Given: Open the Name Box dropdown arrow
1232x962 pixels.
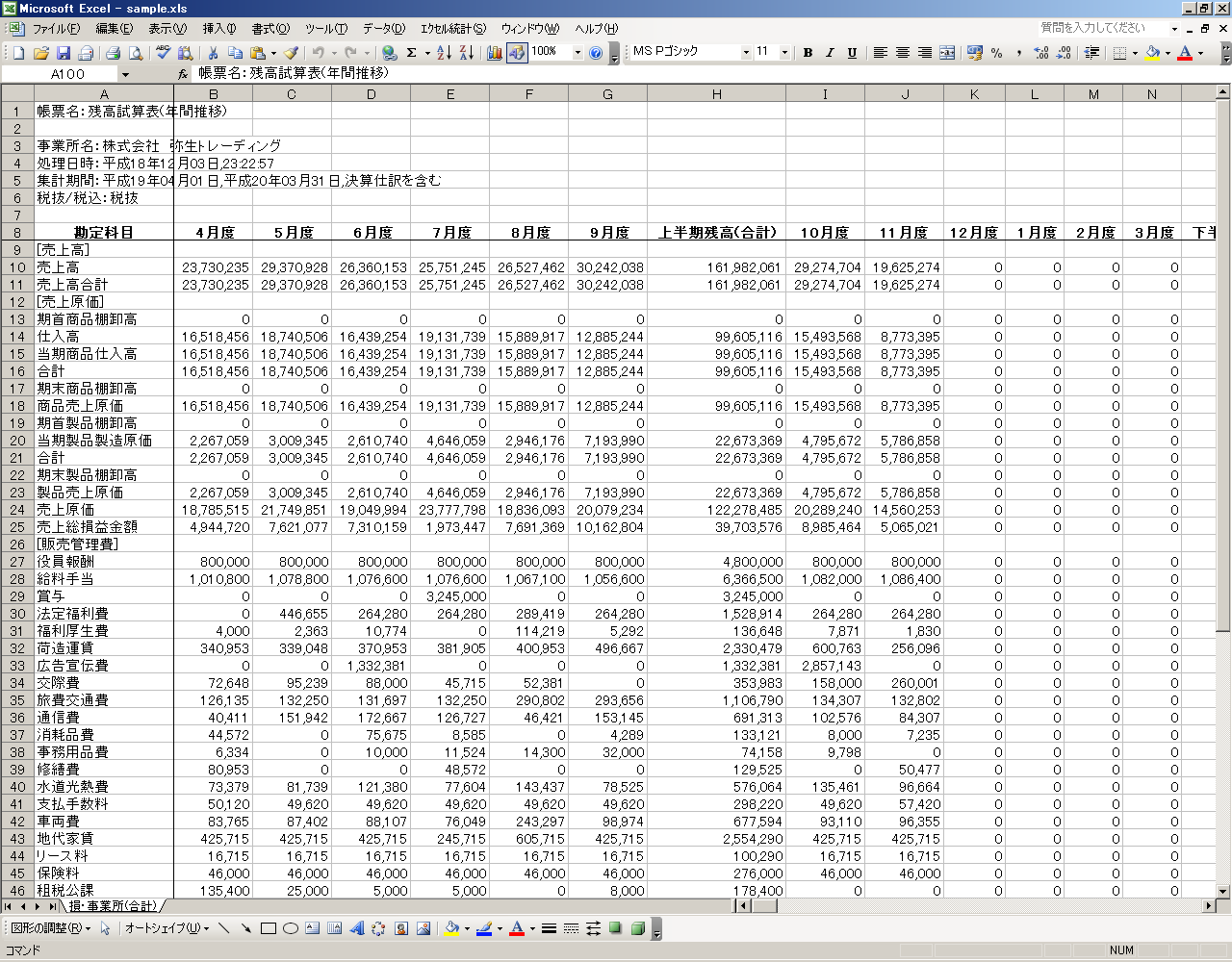Looking at the screenshot, I should [125, 74].
